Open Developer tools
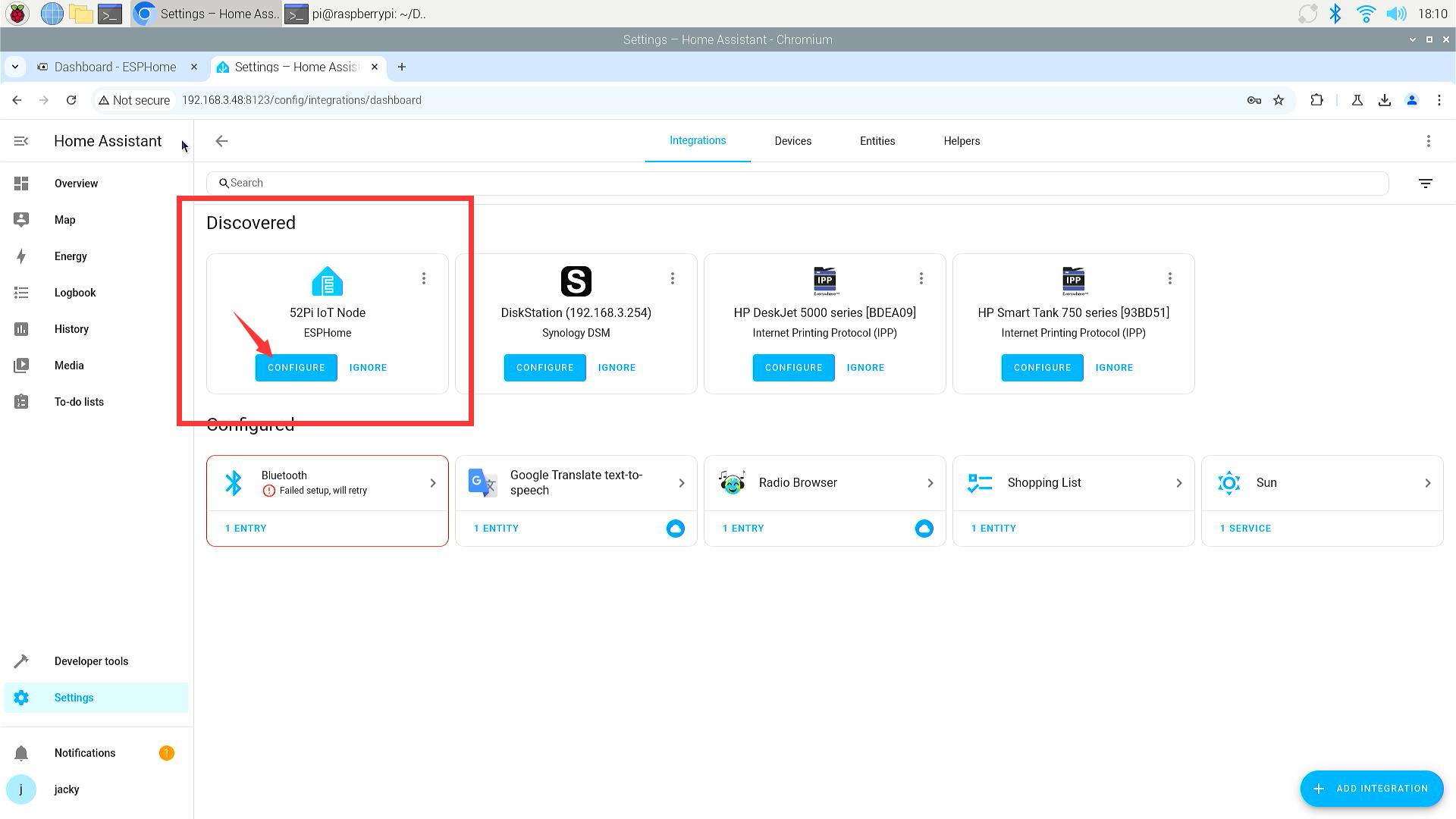The width and height of the screenshot is (1456, 819). pos(96,661)
